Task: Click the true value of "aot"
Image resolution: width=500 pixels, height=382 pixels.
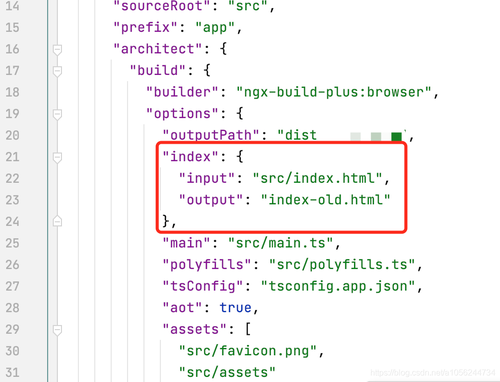Action: (x=236, y=308)
